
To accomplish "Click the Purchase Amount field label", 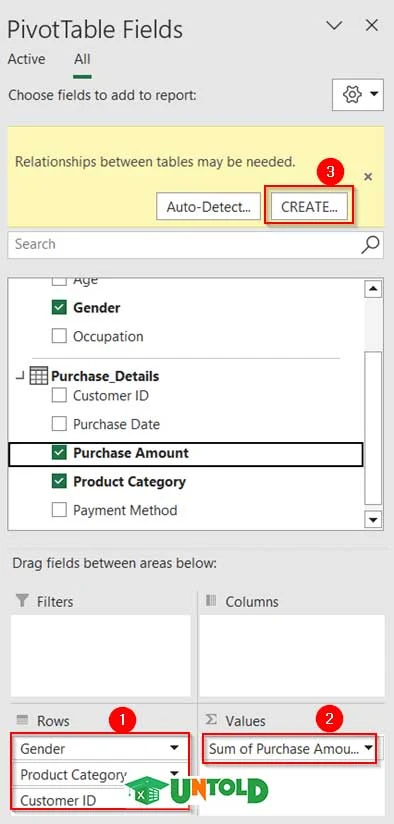I will coord(131,453).
